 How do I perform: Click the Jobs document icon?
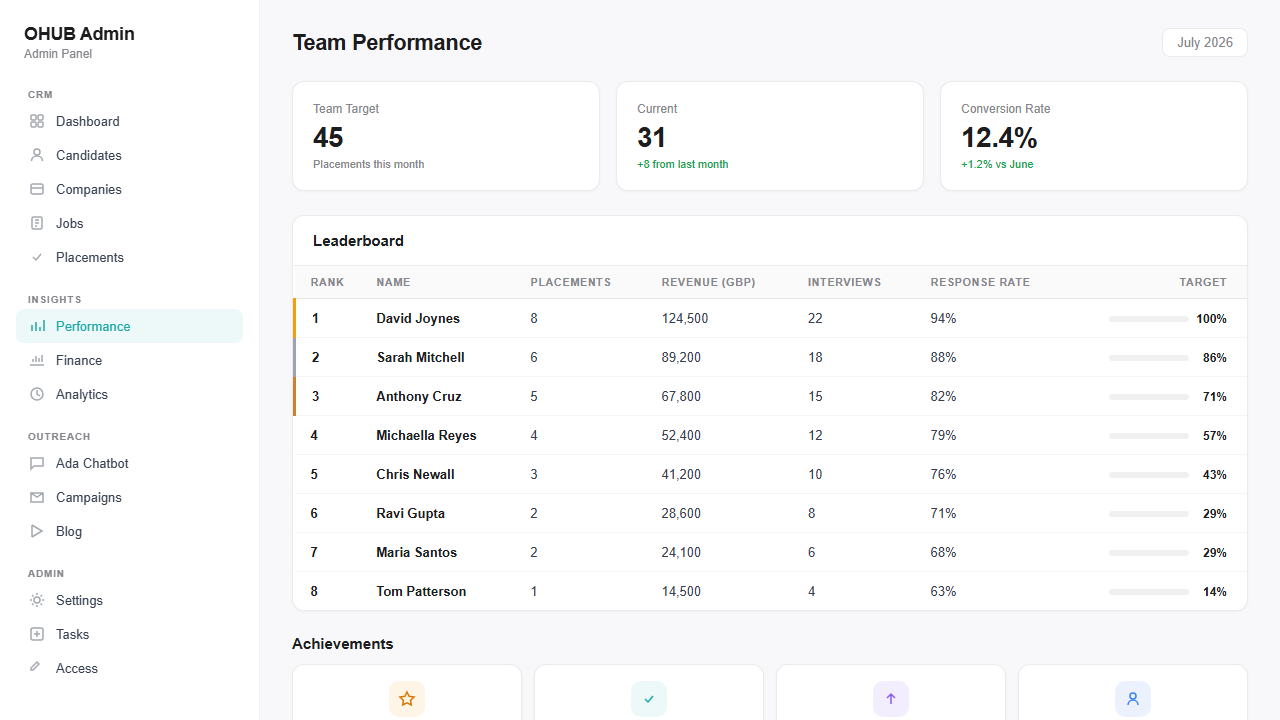click(37, 223)
